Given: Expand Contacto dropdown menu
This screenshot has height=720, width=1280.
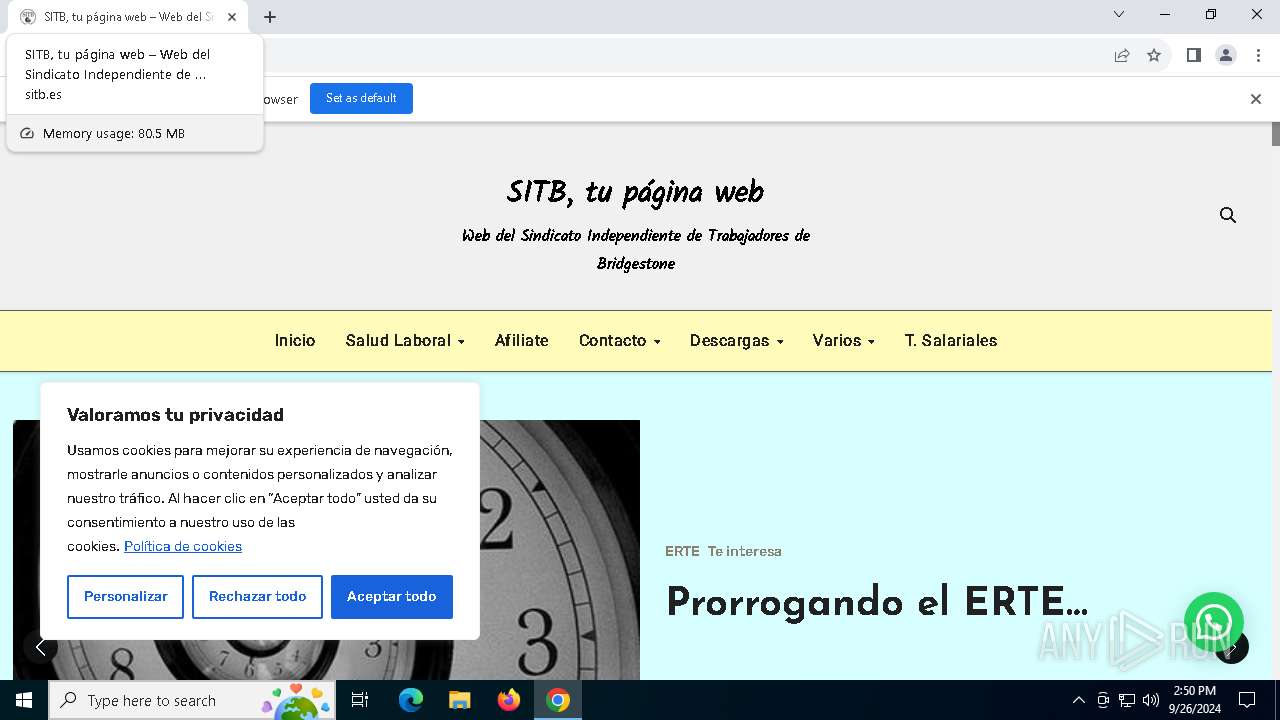Looking at the screenshot, I should (x=620, y=341).
